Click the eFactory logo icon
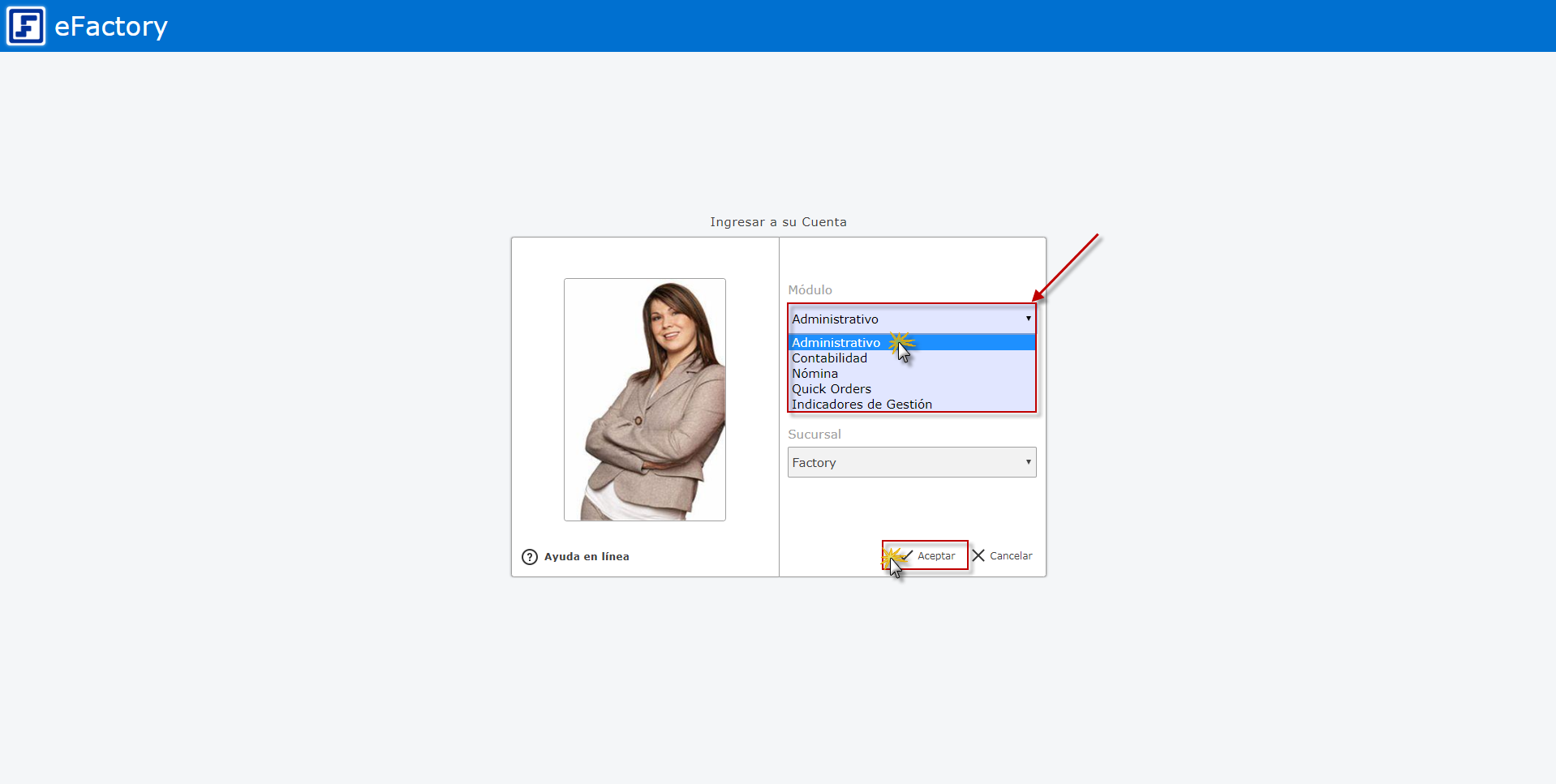 point(26,26)
